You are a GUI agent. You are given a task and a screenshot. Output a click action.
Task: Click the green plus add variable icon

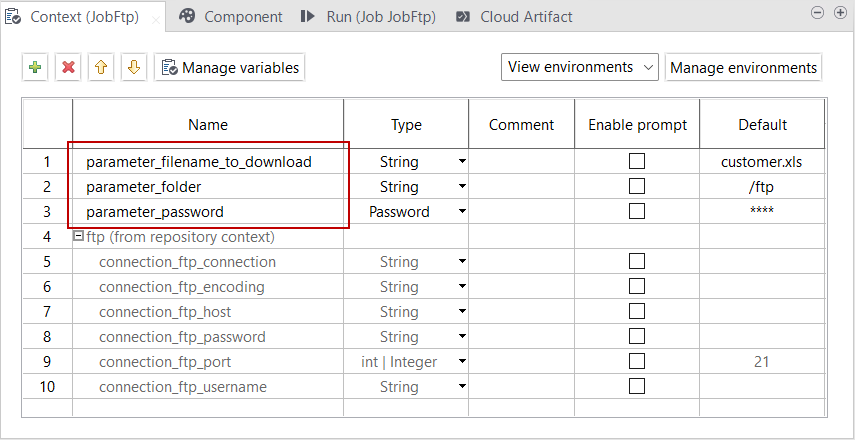tap(36, 68)
